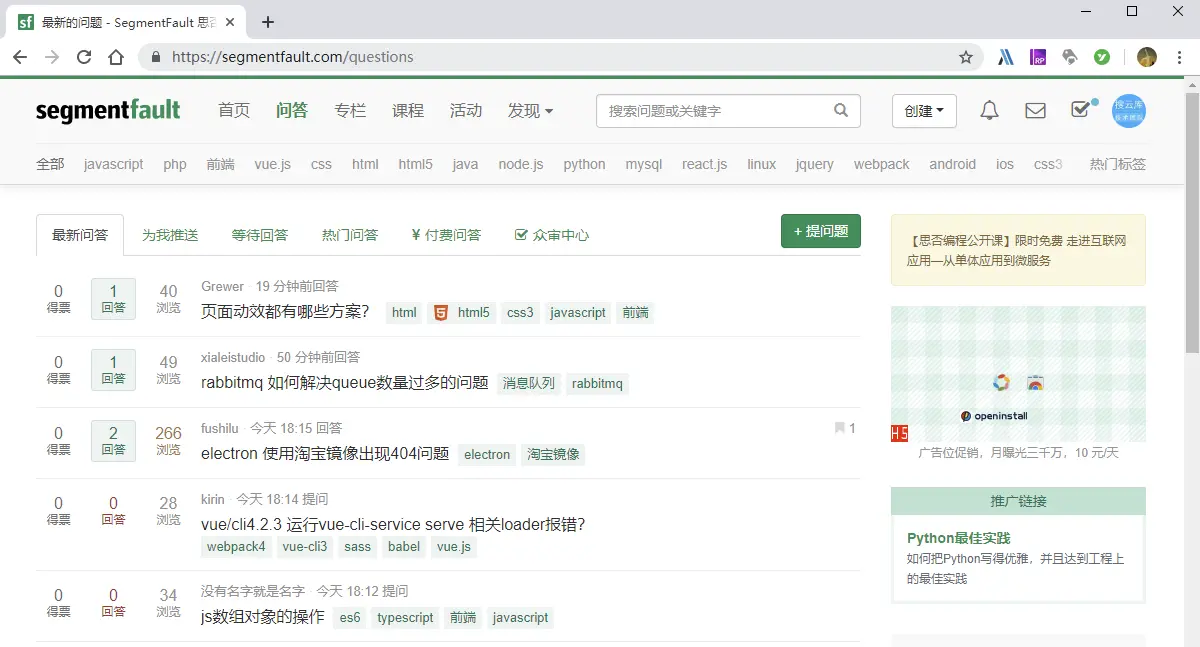Viewport: 1200px width, 647px height.
Task: Open a new browser tab
Action: [268, 22]
